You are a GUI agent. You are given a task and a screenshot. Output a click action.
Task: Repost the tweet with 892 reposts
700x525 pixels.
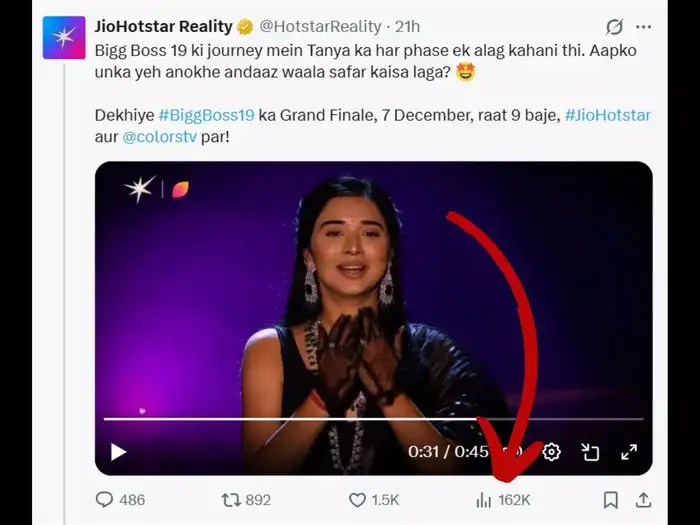point(229,499)
